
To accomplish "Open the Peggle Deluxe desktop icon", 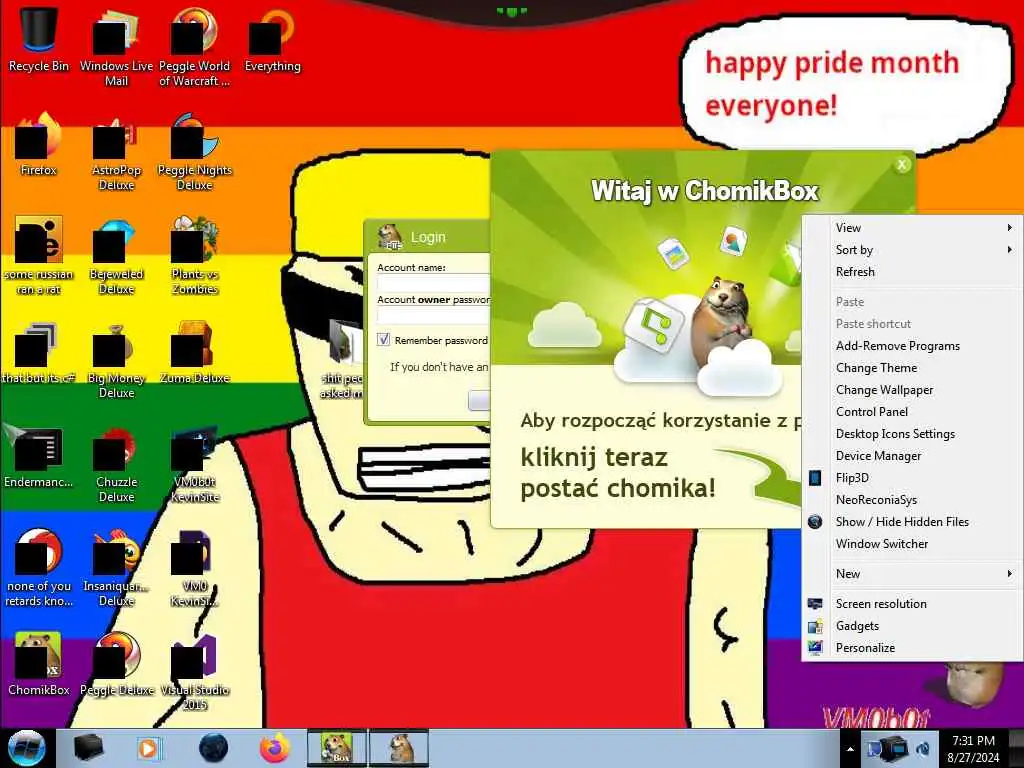I will tap(116, 664).
